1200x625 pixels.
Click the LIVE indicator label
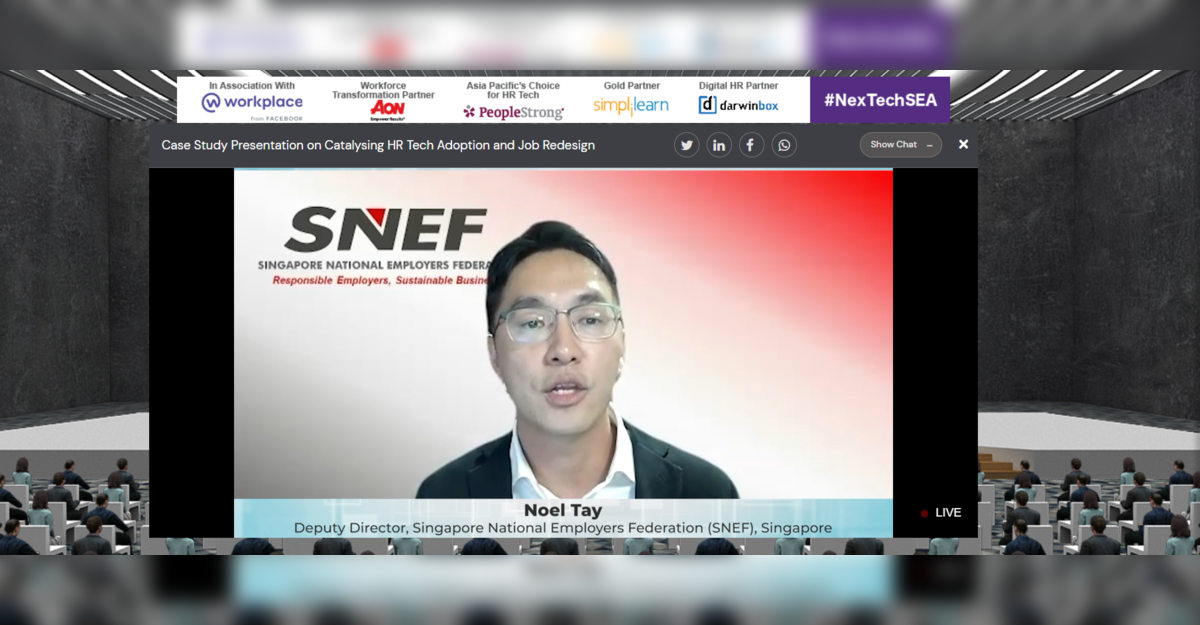point(948,513)
